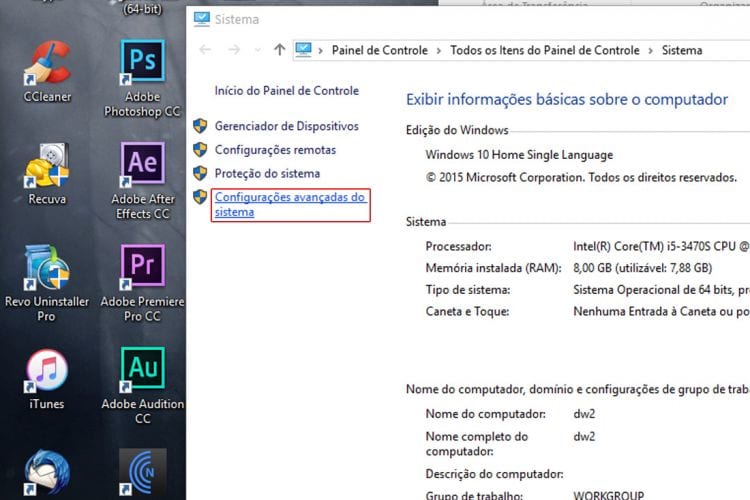
Task: Click shield icon beside Proteção do sistema
Action: pyautogui.click(x=200, y=173)
